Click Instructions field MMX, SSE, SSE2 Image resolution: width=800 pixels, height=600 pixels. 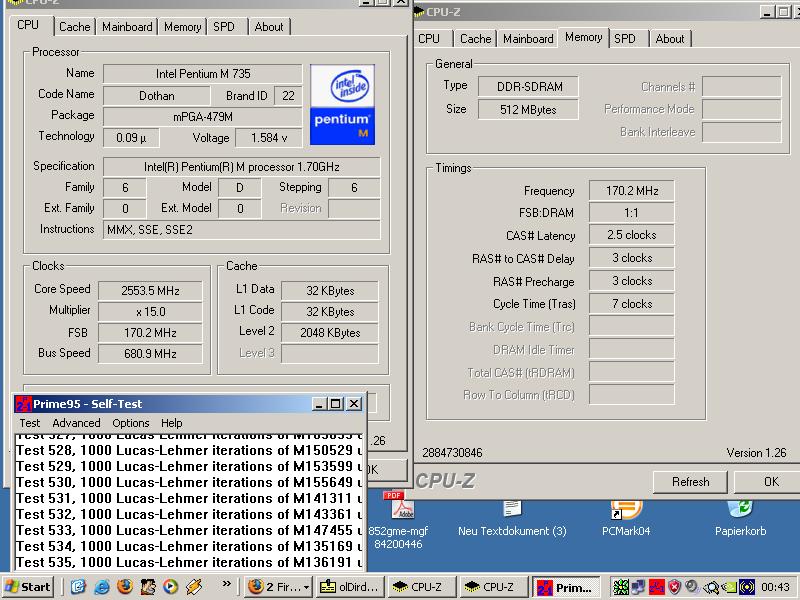[x=241, y=230]
